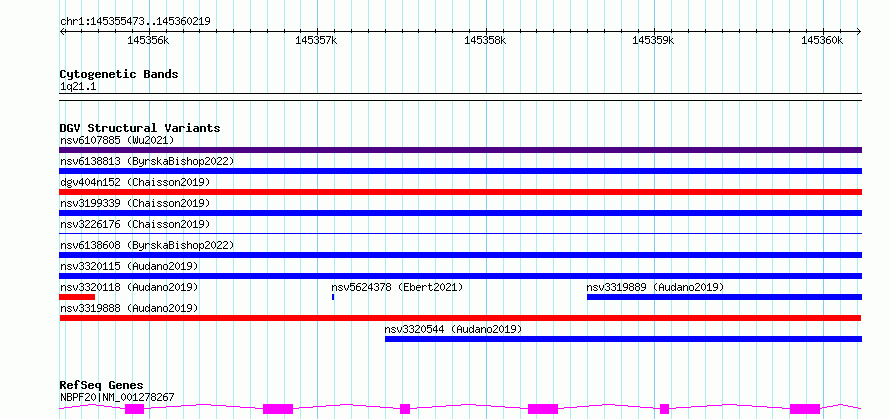Click the 1q21.1 band label
The image size is (890, 419).
[77, 87]
